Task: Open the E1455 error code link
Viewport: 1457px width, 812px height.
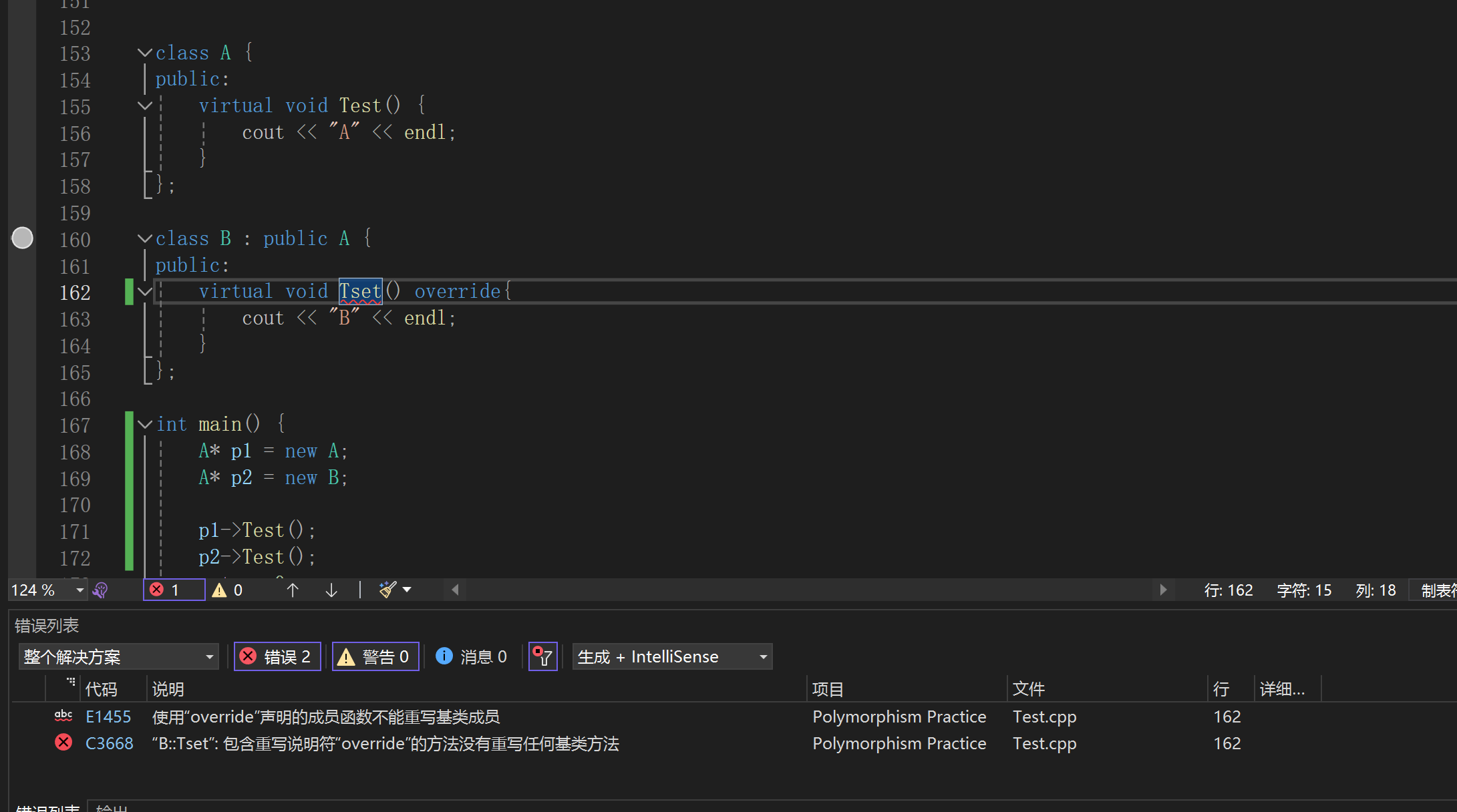Action: click(x=108, y=717)
